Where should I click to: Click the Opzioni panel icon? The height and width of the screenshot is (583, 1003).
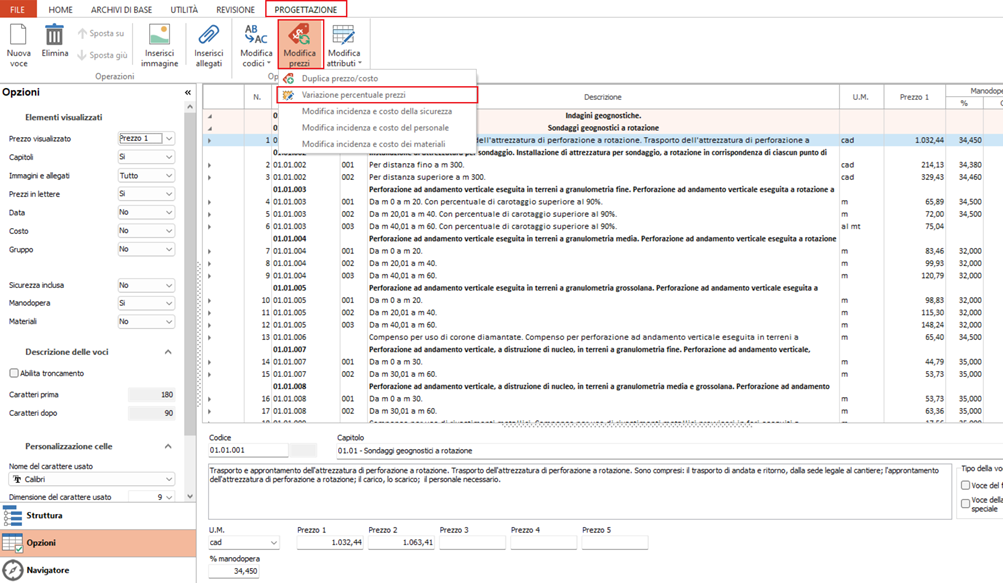(x=12, y=543)
